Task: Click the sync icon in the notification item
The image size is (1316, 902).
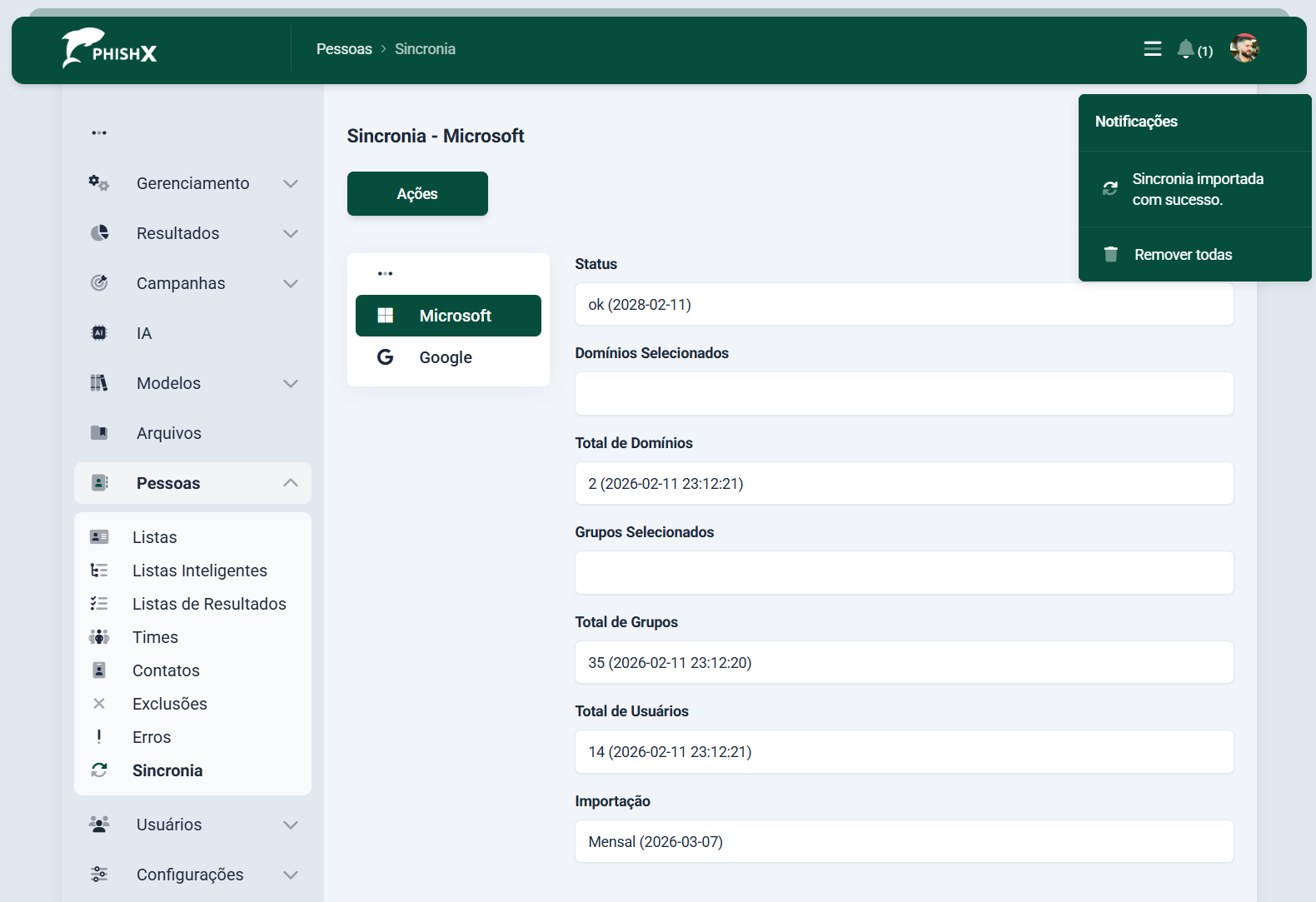Action: point(1110,189)
